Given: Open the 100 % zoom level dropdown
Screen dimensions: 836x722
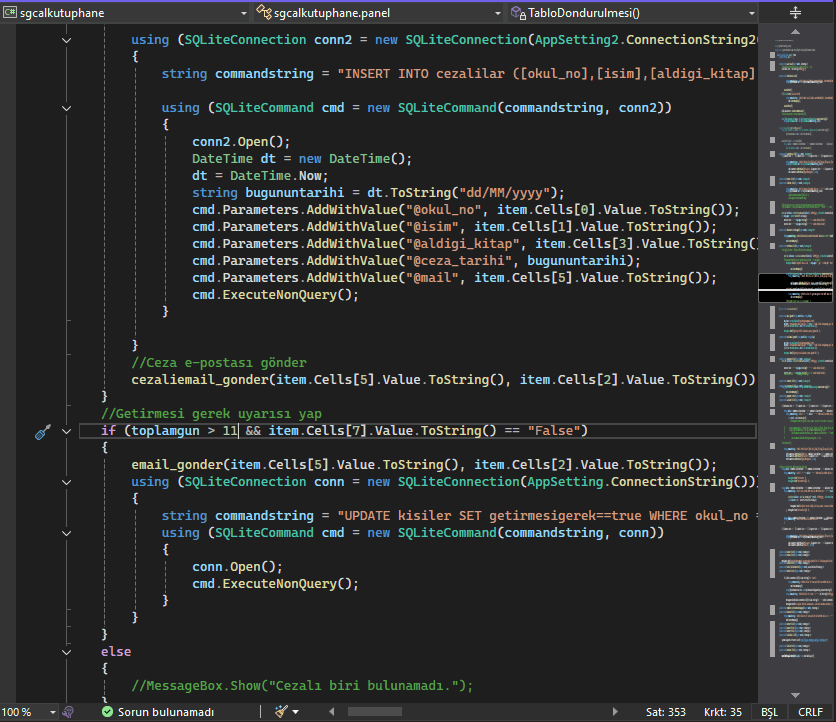Looking at the screenshot, I should [x=28, y=712].
